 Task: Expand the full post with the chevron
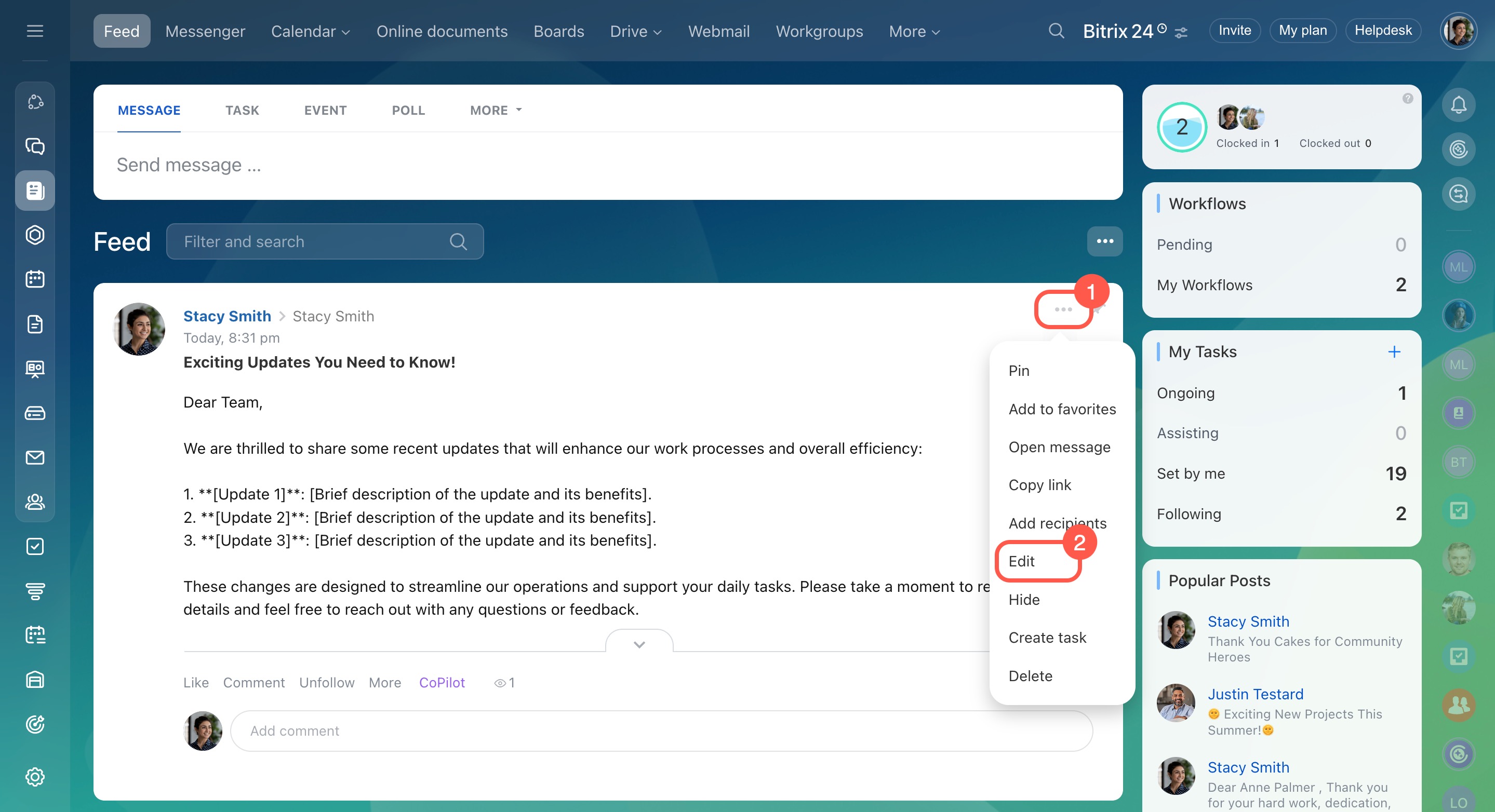[x=639, y=644]
